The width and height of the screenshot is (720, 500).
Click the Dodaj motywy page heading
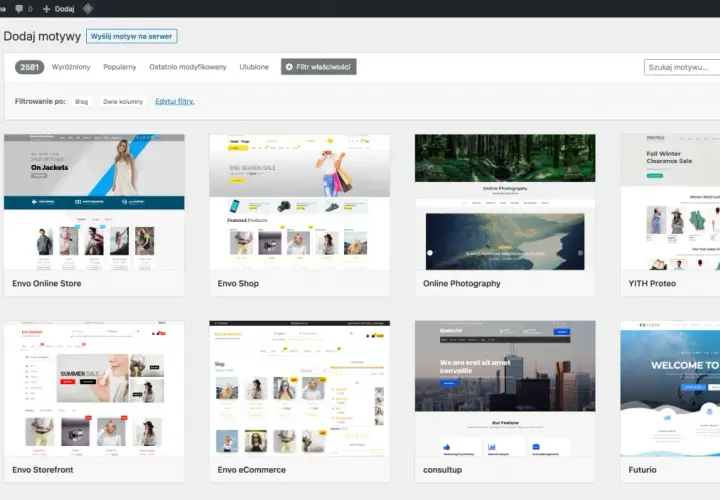tap(42, 36)
